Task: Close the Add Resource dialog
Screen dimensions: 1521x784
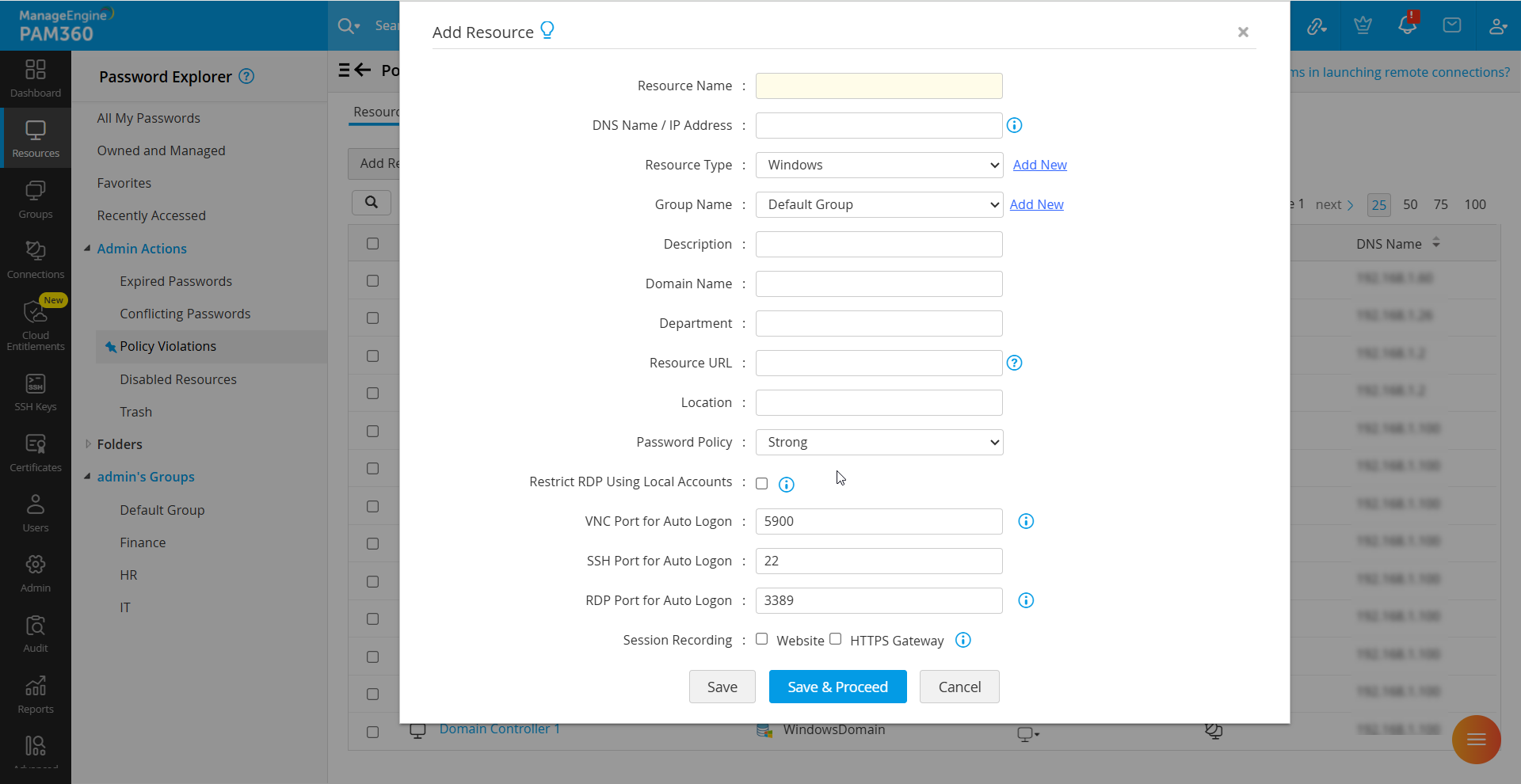Action: coord(1243,32)
